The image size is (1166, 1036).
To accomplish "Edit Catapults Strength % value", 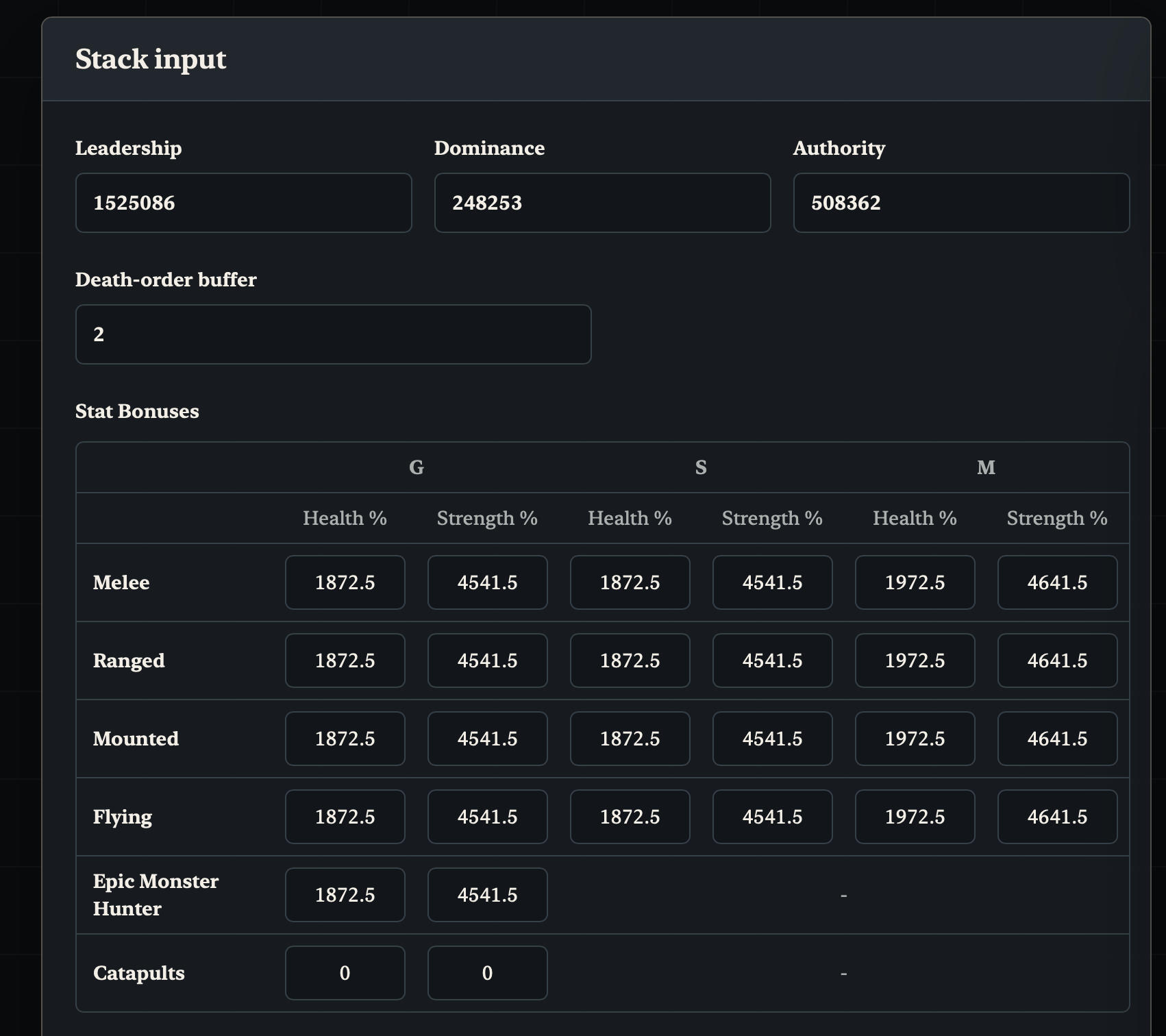I will click(487, 973).
